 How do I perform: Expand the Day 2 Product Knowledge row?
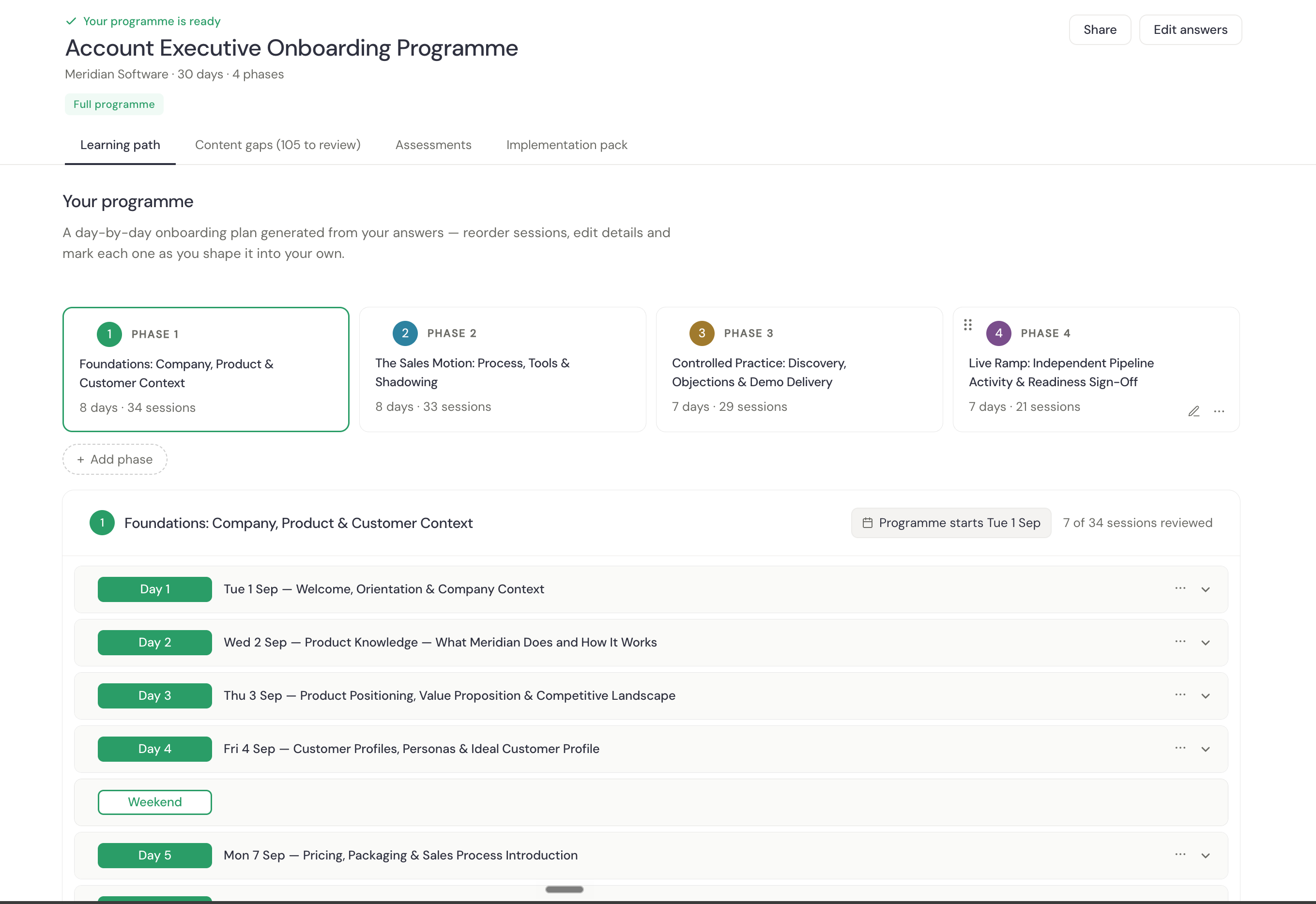tap(1206, 643)
